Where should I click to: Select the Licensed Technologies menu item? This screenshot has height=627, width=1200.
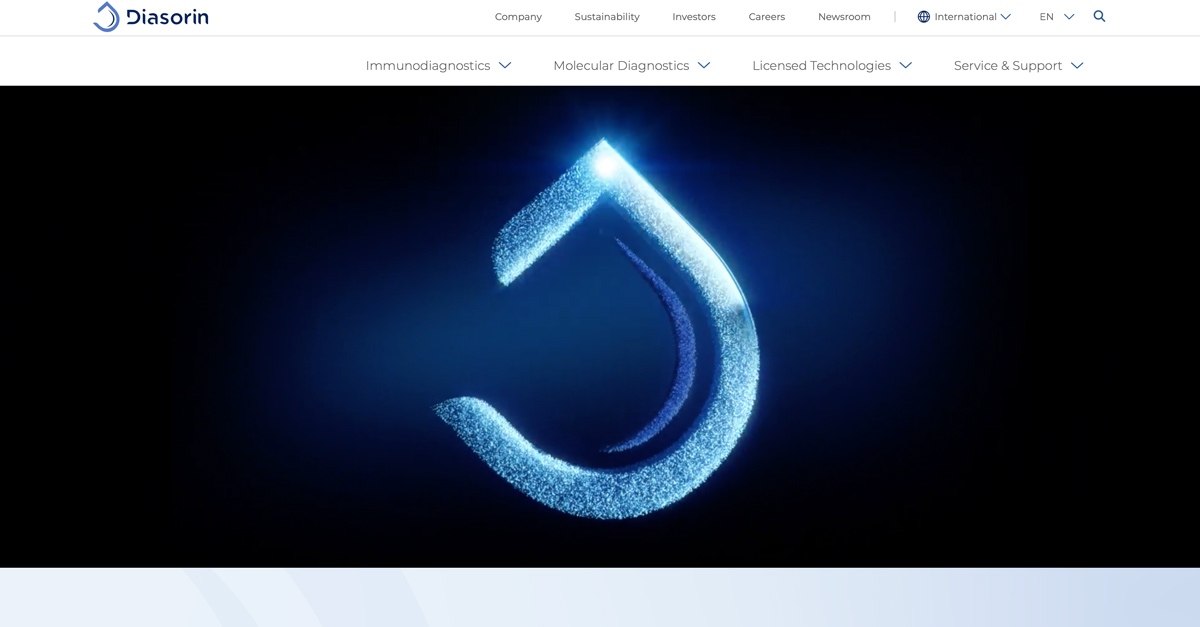[x=821, y=66]
